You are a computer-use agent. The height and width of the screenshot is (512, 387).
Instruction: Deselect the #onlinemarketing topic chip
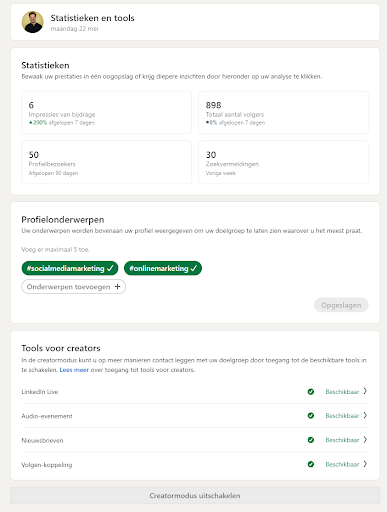click(x=163, y=268)
